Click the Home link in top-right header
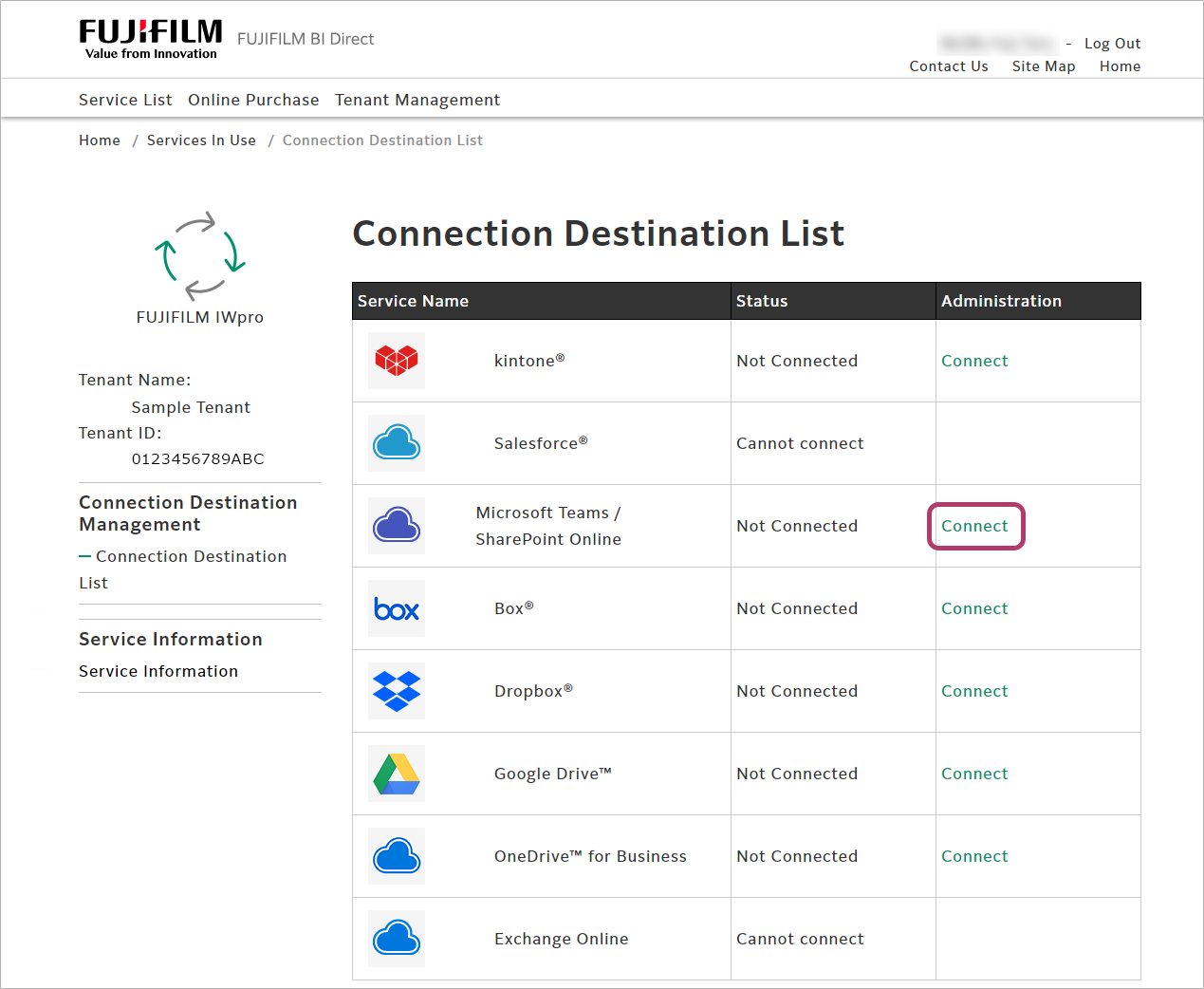 1121,66
